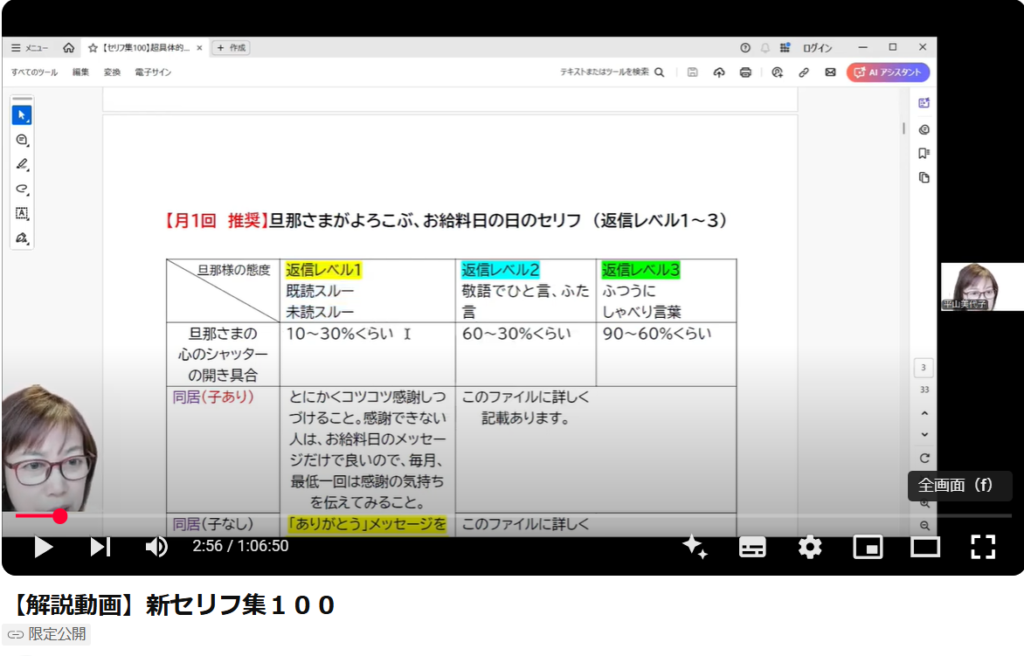The width and height of the screenshot is (1024, 656).
Task: Click the printer icon in the Acrobat toolbar
Action: (745, 72)
